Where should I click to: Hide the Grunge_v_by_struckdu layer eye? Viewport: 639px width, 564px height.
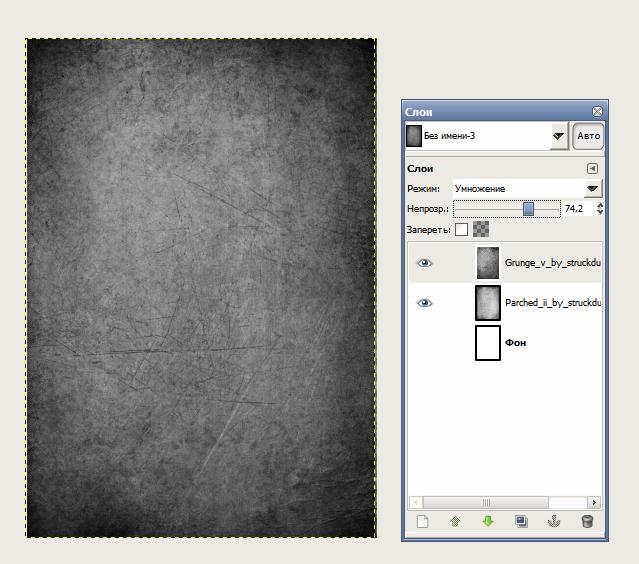pos(424,263)
